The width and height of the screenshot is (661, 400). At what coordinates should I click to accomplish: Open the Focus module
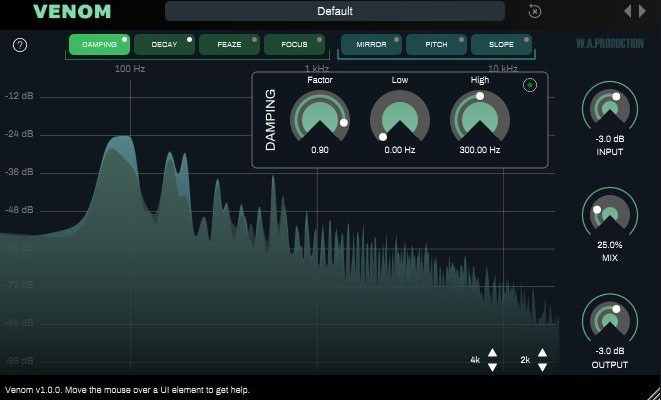tap(294, 45)
